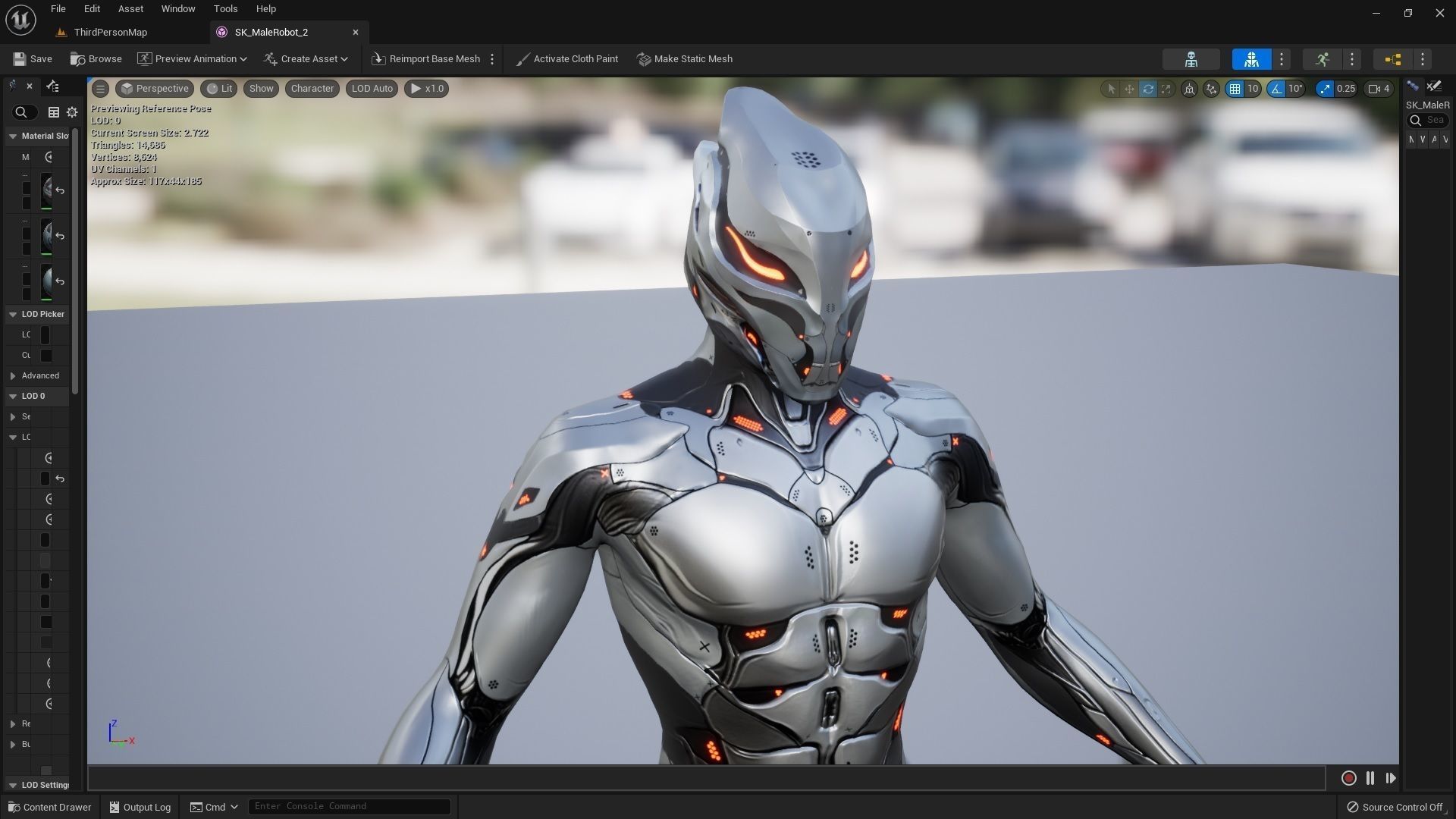Reset third material slot to default
This screenshot has height=819, width=1456.
(x=60, y=281)
